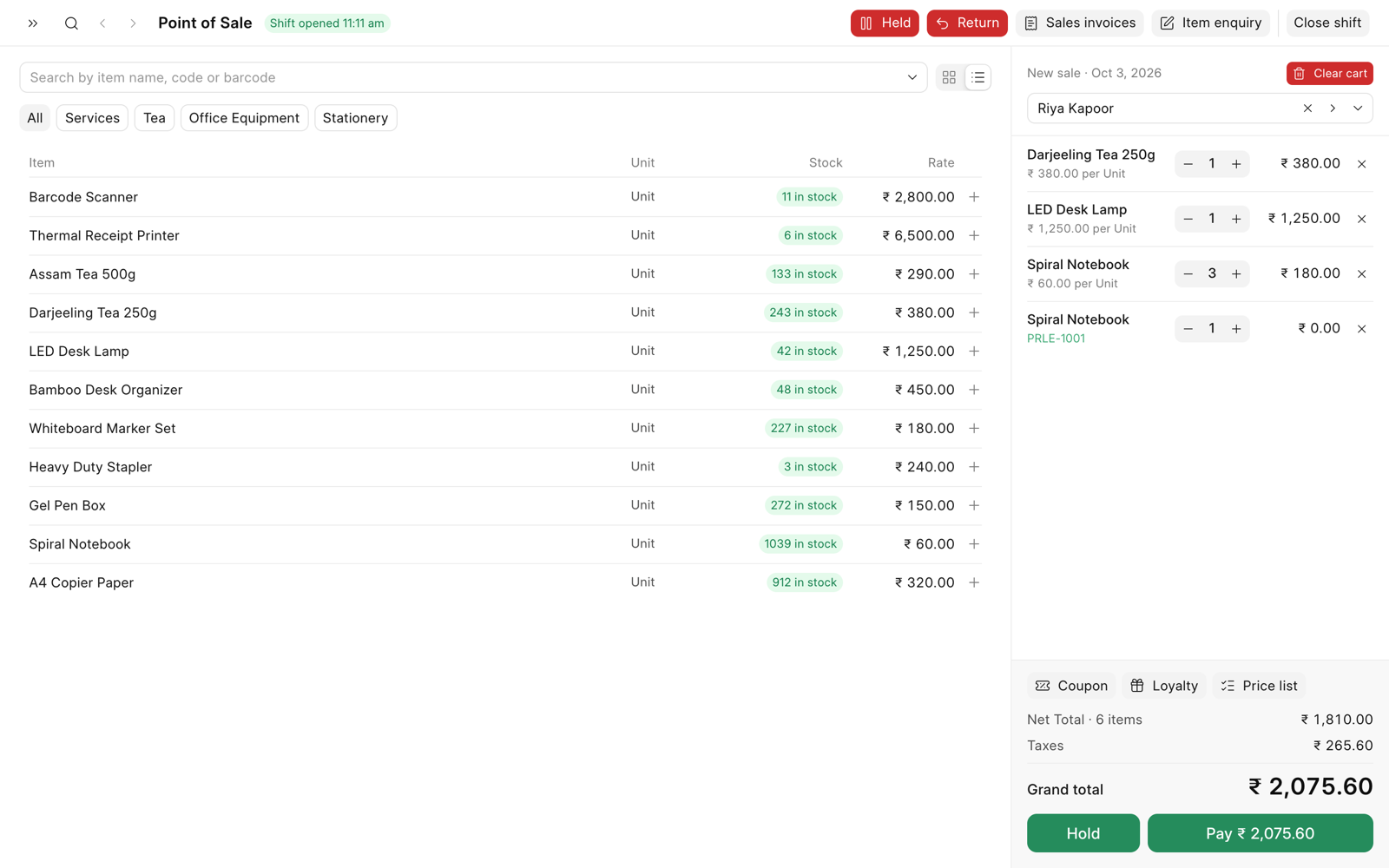
Task: Expand the customer selection dropdown
Action: pyautogui.click(x=1358, y=108)
